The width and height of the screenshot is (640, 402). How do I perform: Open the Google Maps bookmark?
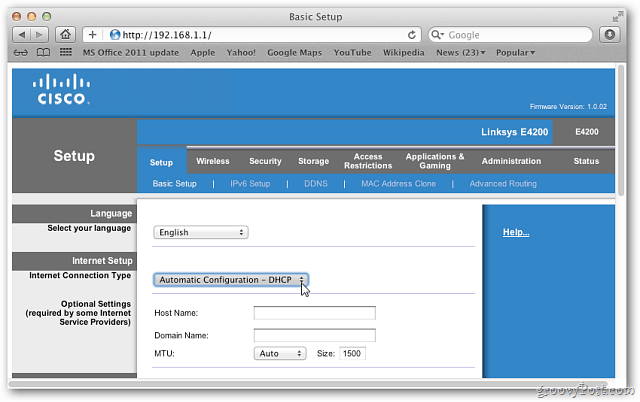coord(294,53)
